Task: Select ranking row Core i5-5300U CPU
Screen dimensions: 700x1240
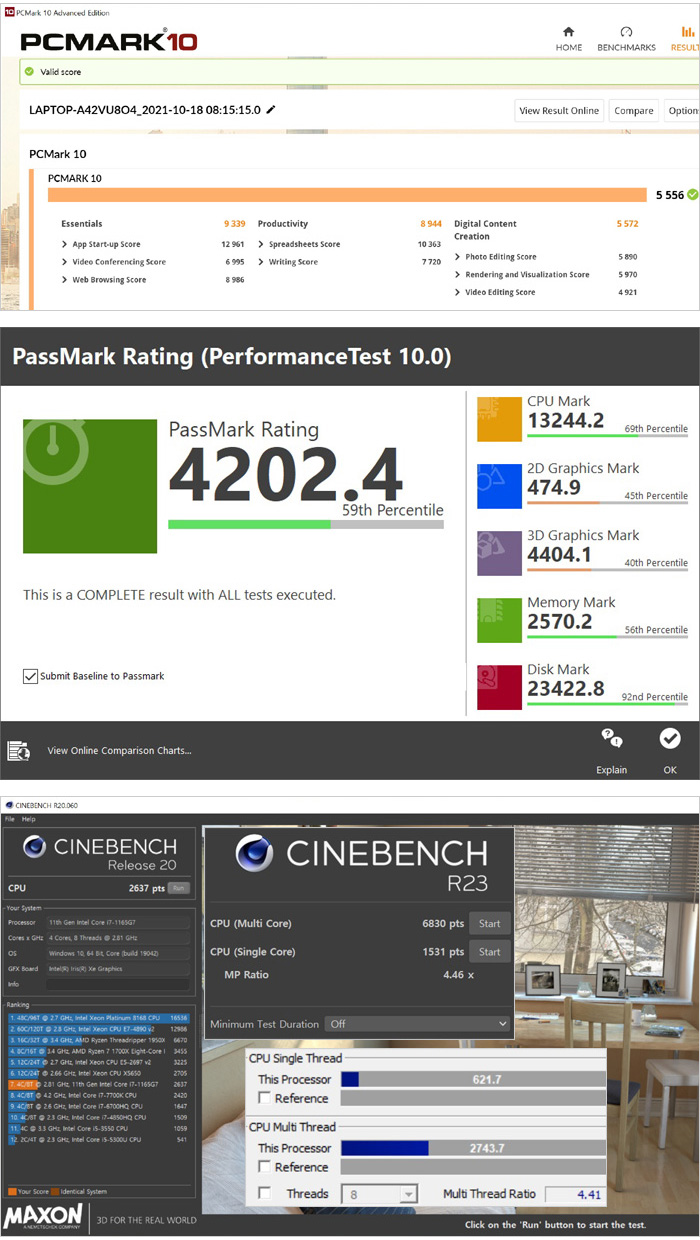Action: [x=99, y=1139]
